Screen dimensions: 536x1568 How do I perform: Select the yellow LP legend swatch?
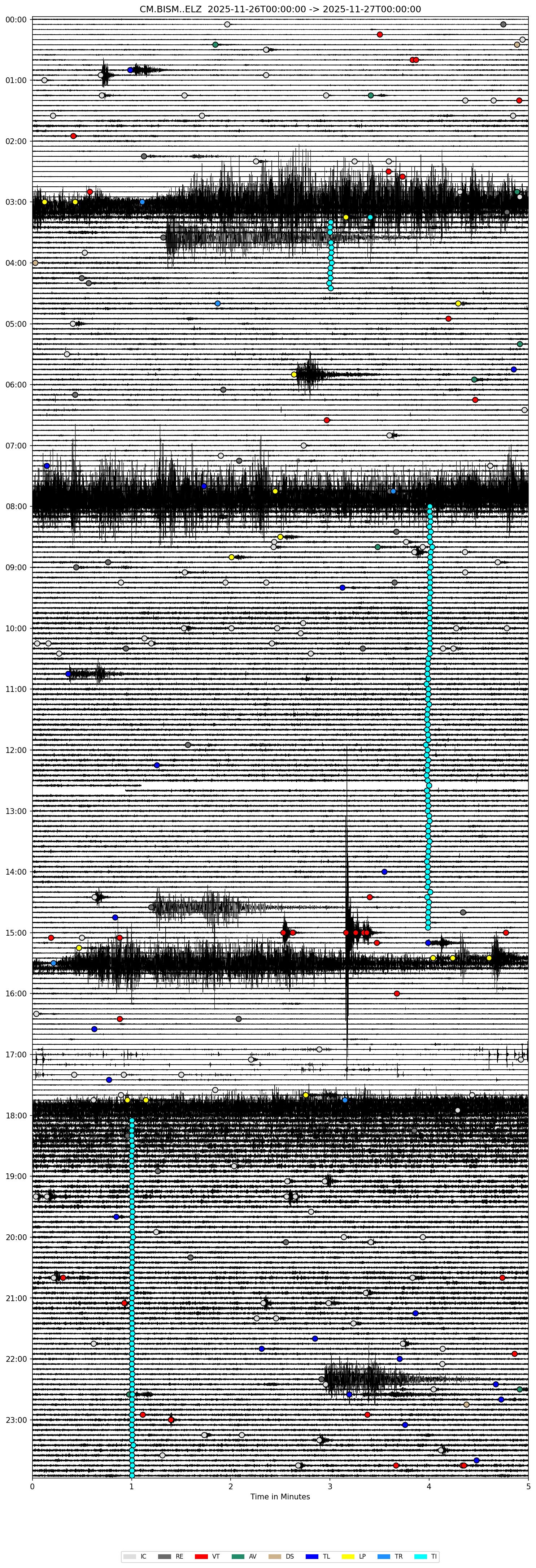point(347,1551)
